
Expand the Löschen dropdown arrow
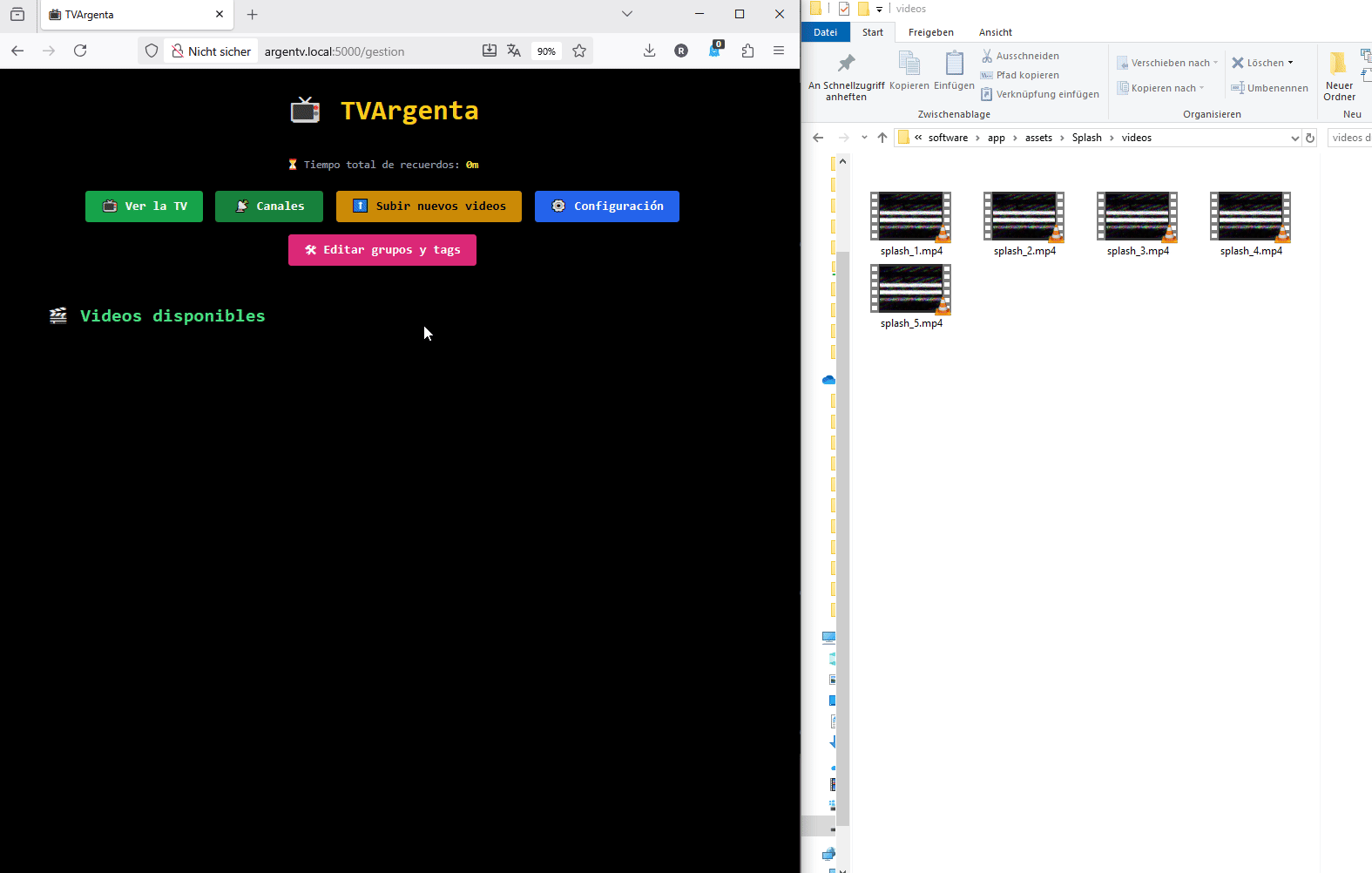tap(1290, 63)
